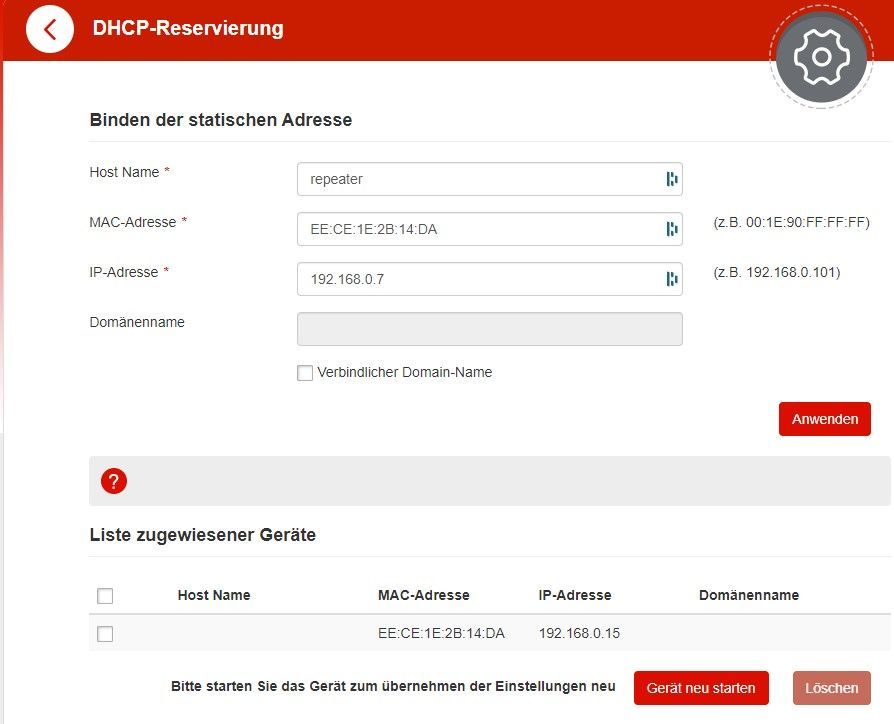
Task: Enable the Verbindlicher Domain-Name checkbox
Action: (x=304, y=372)
